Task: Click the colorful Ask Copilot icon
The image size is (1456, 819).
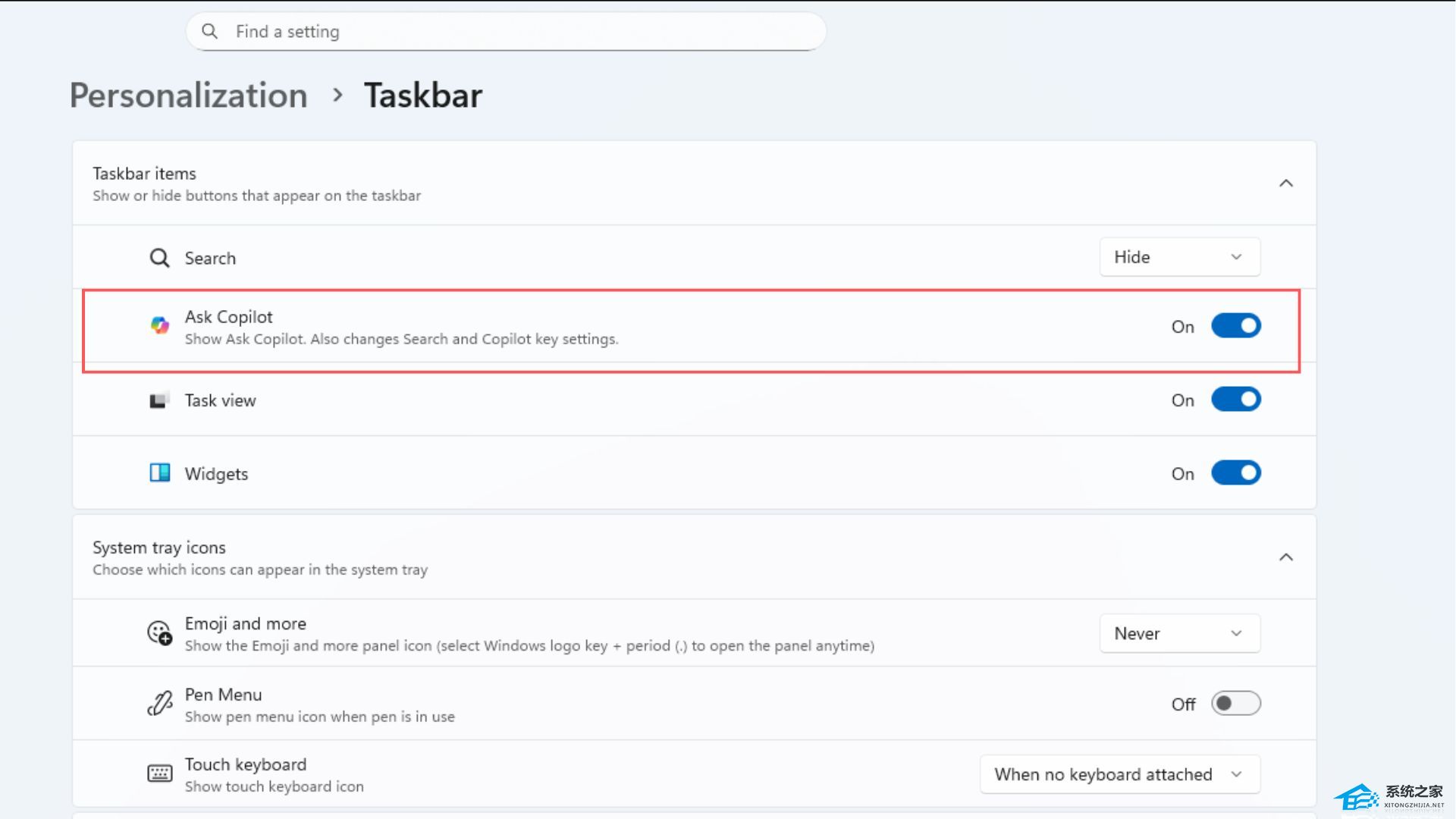Action: [159, 326]
